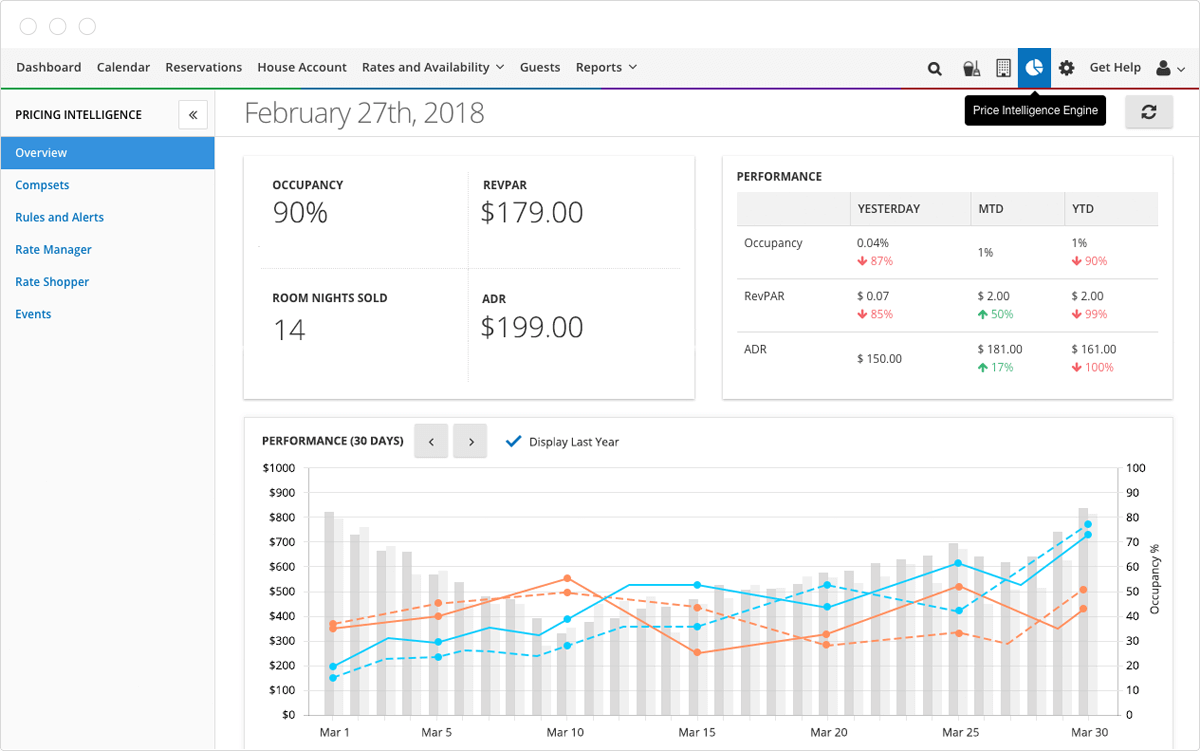Viewport: 1200px width, 751px height.
Task: Click the refresh button
Action: click(x=1149, y=112)
